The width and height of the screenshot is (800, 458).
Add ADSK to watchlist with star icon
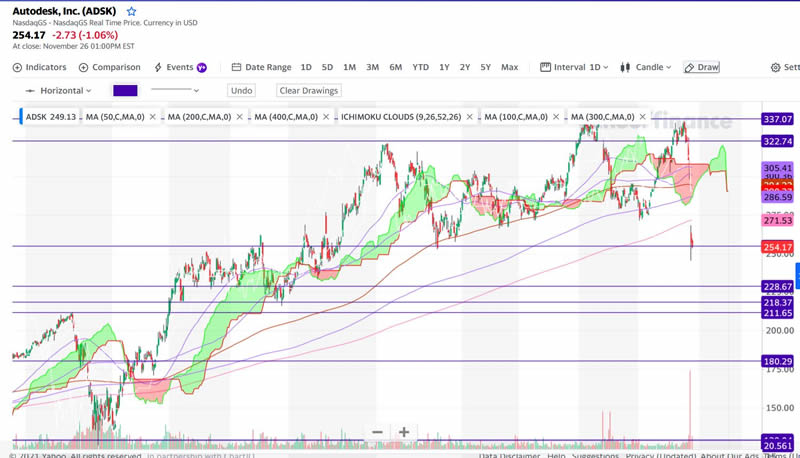point(132,11)
